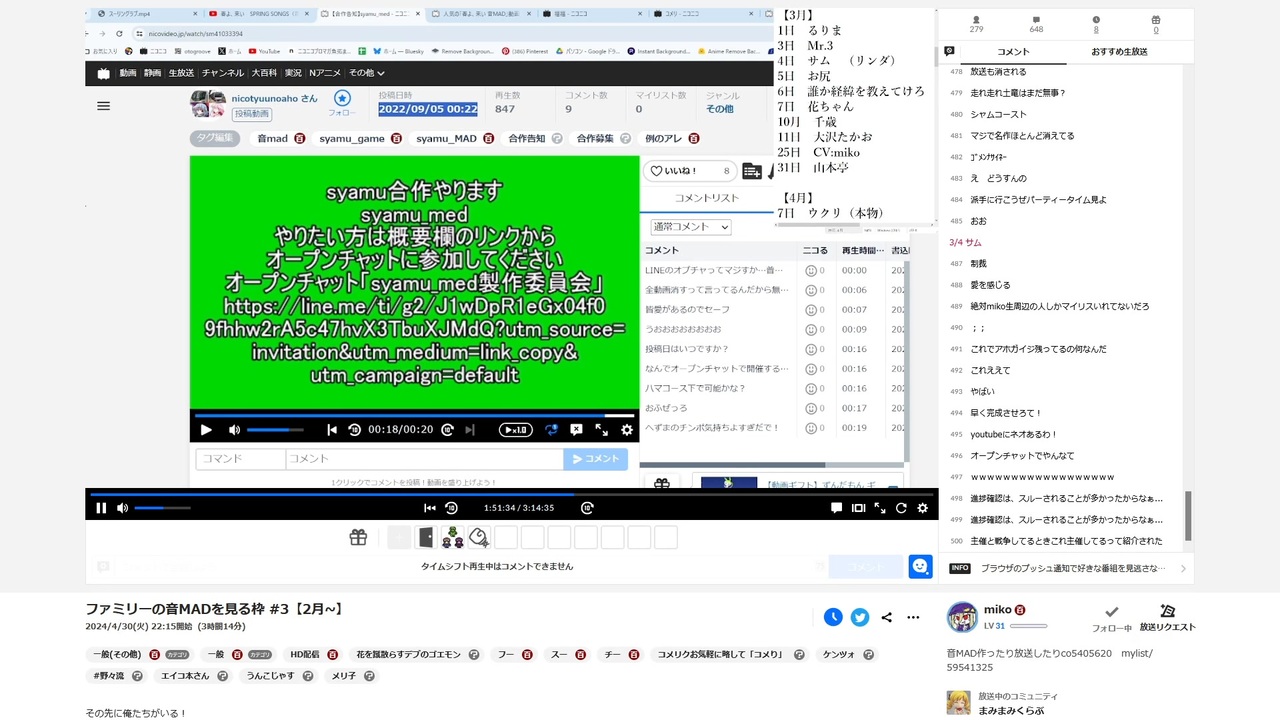Follow nicotyuunoaho with star button

(342, 98)
